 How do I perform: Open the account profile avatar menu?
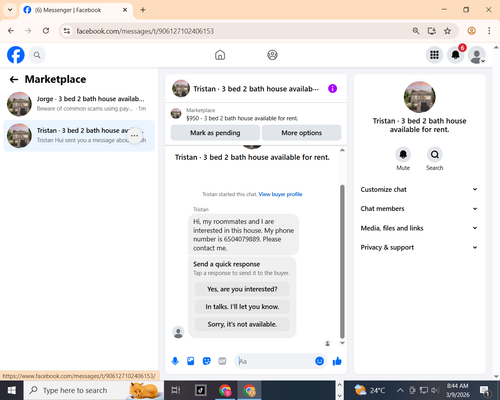pyautogui.click(x=477, y=55)
